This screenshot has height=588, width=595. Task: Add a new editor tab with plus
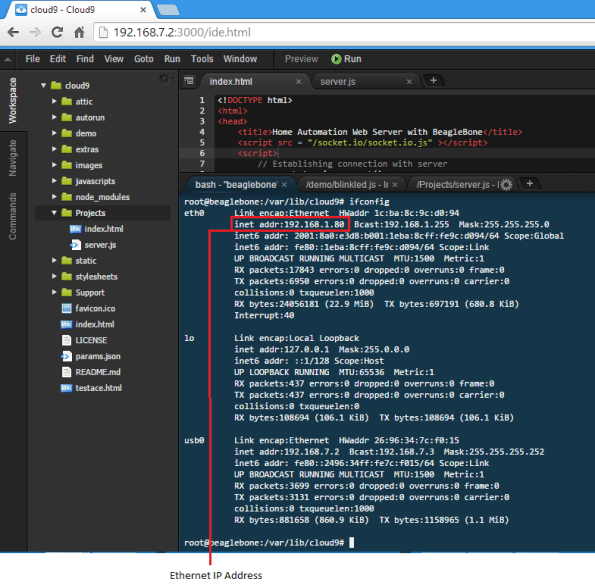click(x=433, y=80)
